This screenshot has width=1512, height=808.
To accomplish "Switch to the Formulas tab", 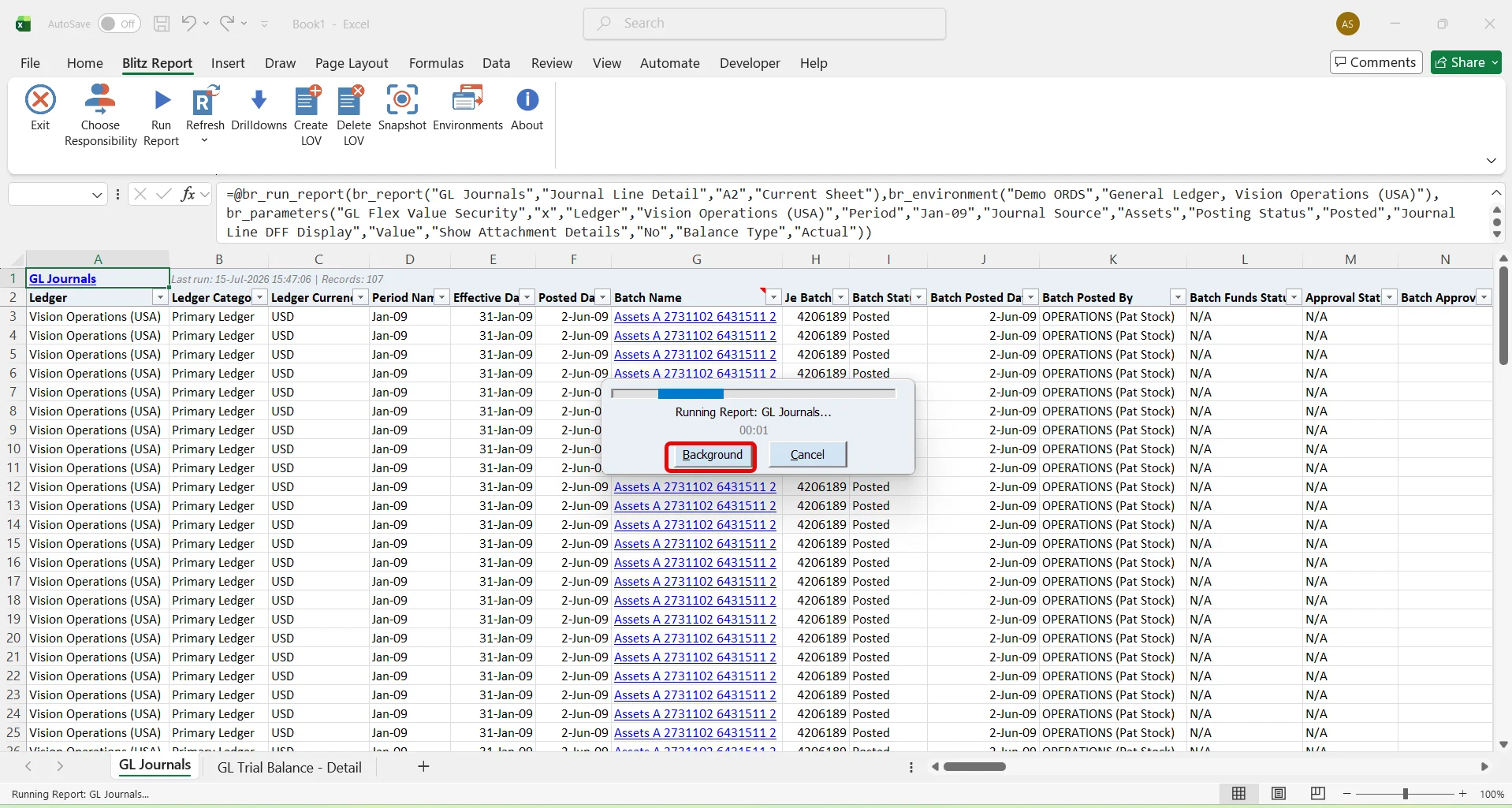I will 436,63.
